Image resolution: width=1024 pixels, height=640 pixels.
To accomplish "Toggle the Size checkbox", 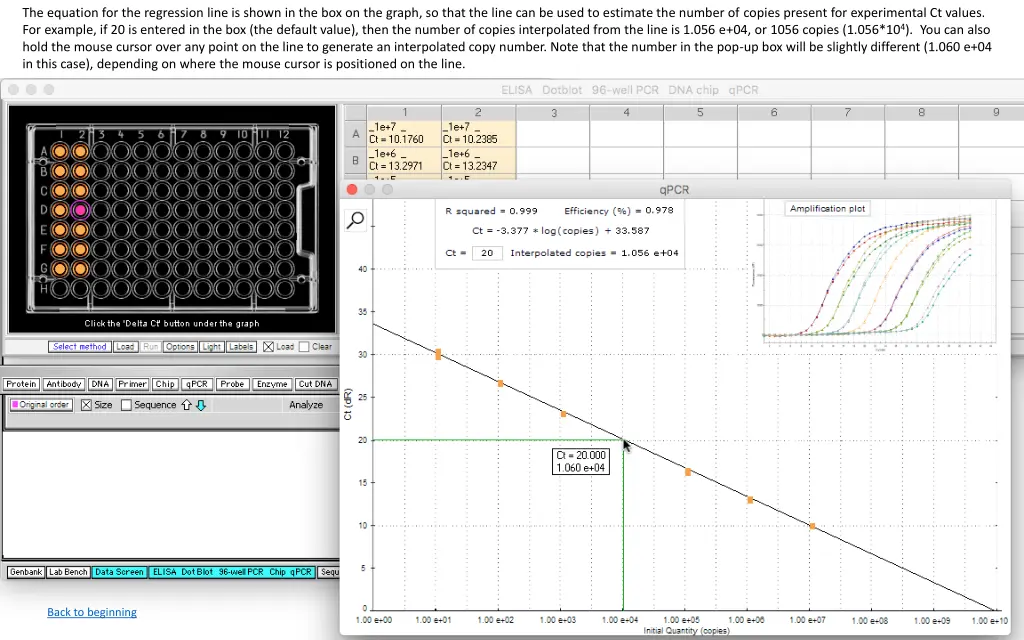I will [x=86, y=405].
